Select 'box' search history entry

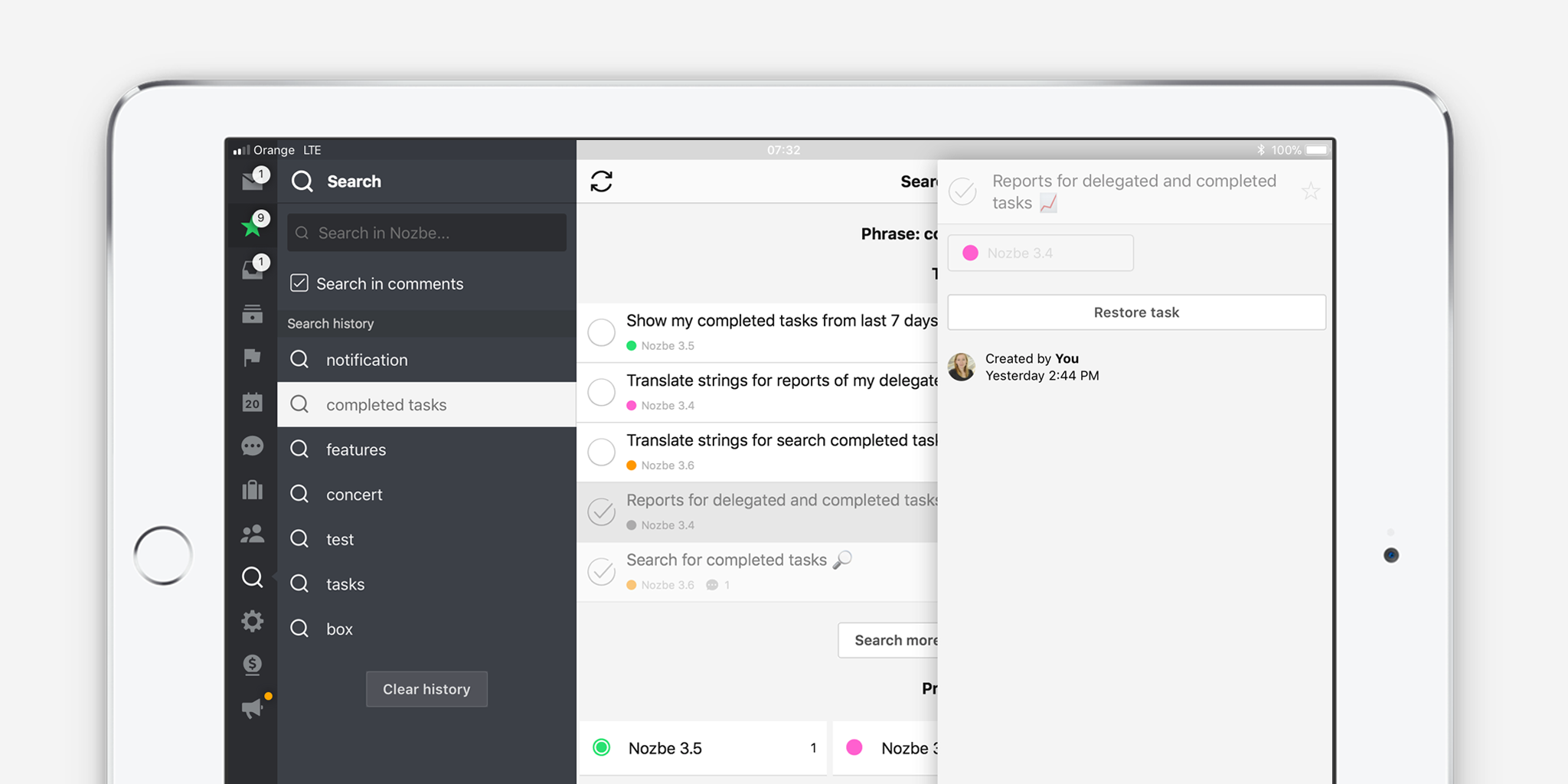[x=426, y=629]
